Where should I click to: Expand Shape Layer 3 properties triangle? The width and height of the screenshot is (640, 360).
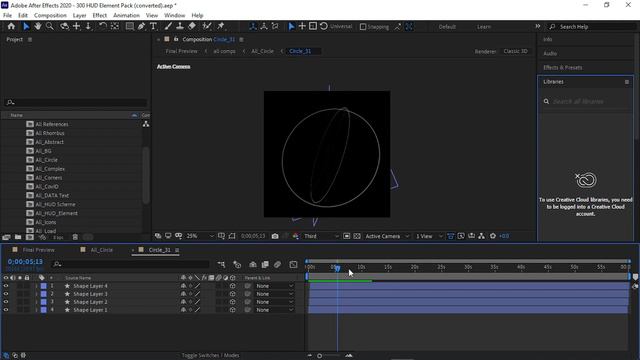(x=36, y=294)
